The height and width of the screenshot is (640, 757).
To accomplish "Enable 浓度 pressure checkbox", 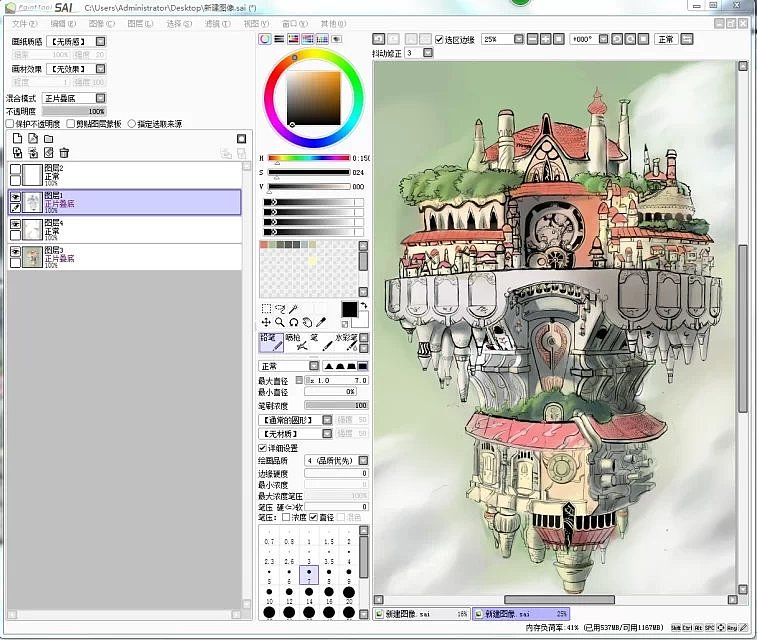I will pyautogui.click(x=286, y=517).
